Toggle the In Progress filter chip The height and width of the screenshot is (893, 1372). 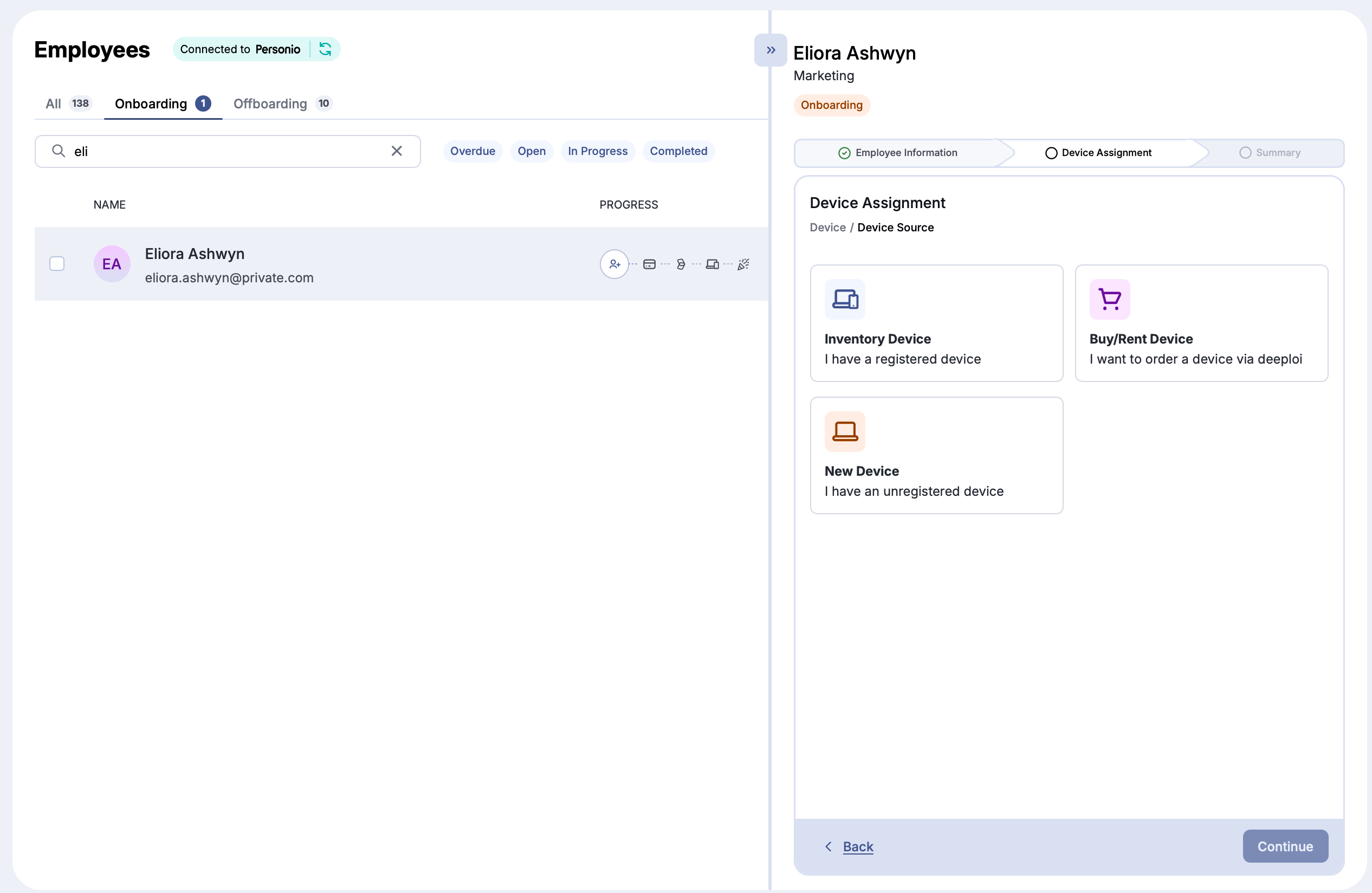pyautogui.click(x=597, y=151)
